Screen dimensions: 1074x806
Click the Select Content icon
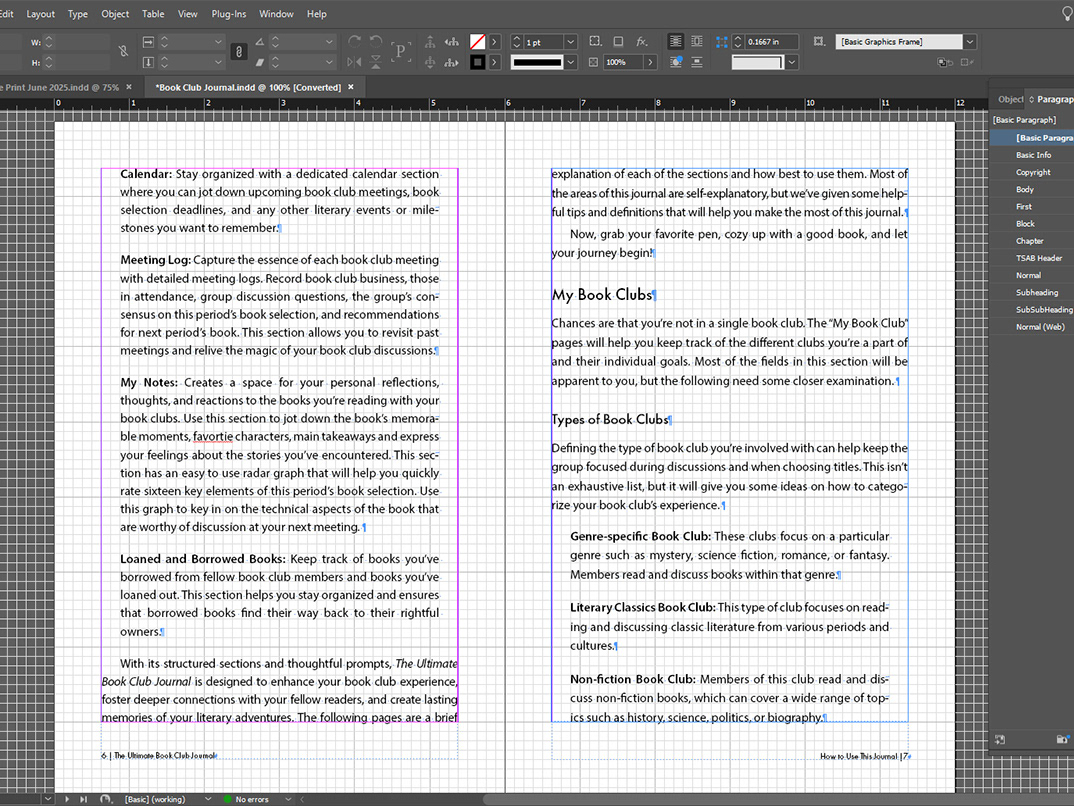point(430,62)
